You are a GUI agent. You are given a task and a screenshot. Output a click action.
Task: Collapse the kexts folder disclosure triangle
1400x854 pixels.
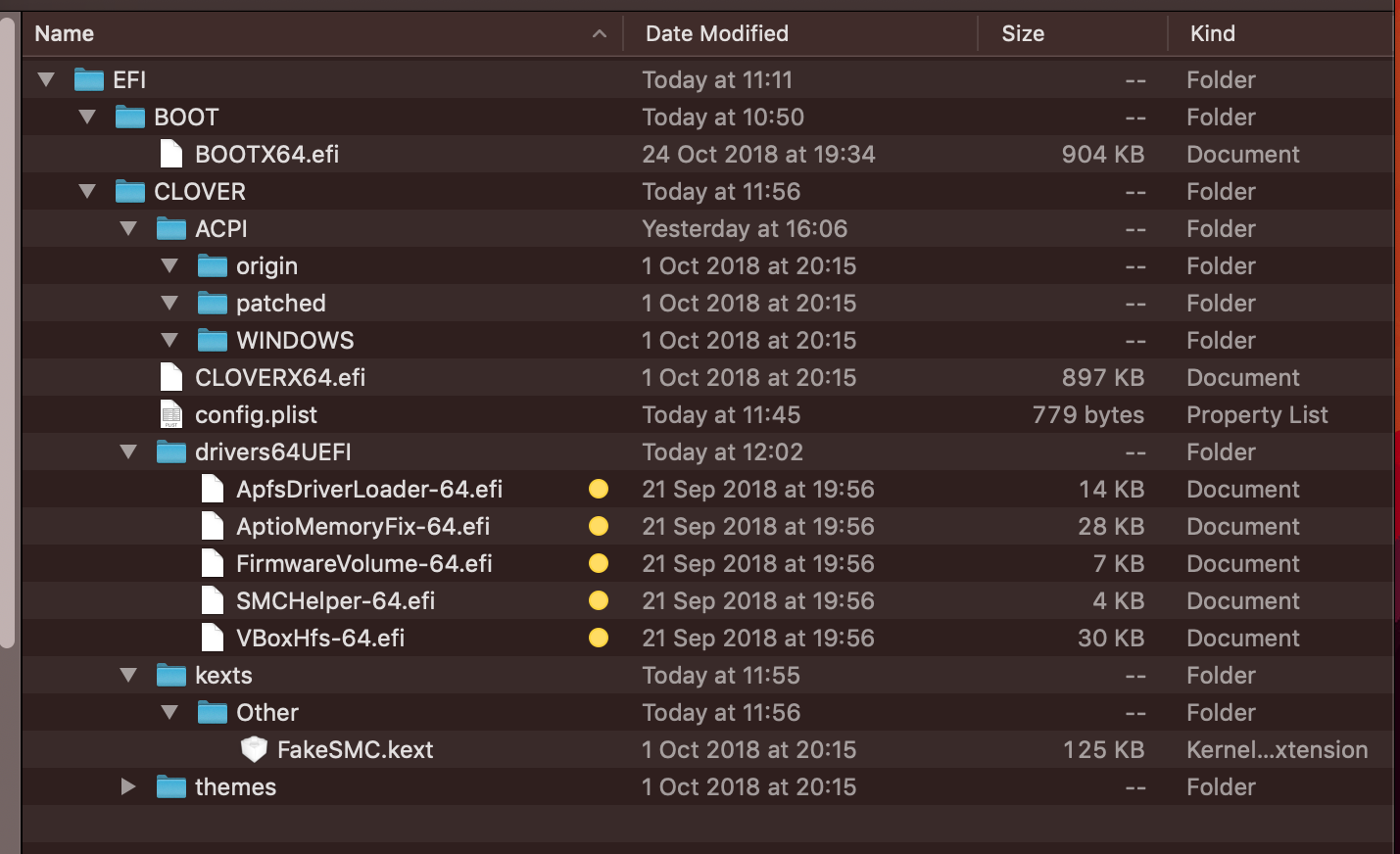click(128, 675)
